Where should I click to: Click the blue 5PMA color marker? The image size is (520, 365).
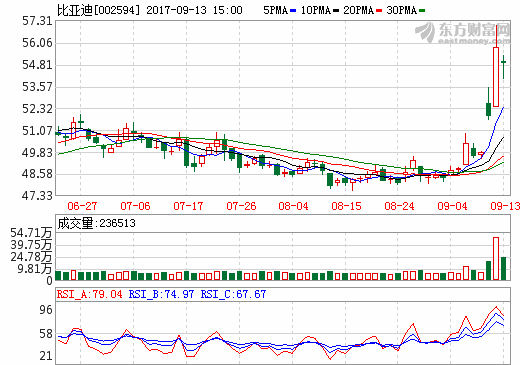(x=293, y=11)
